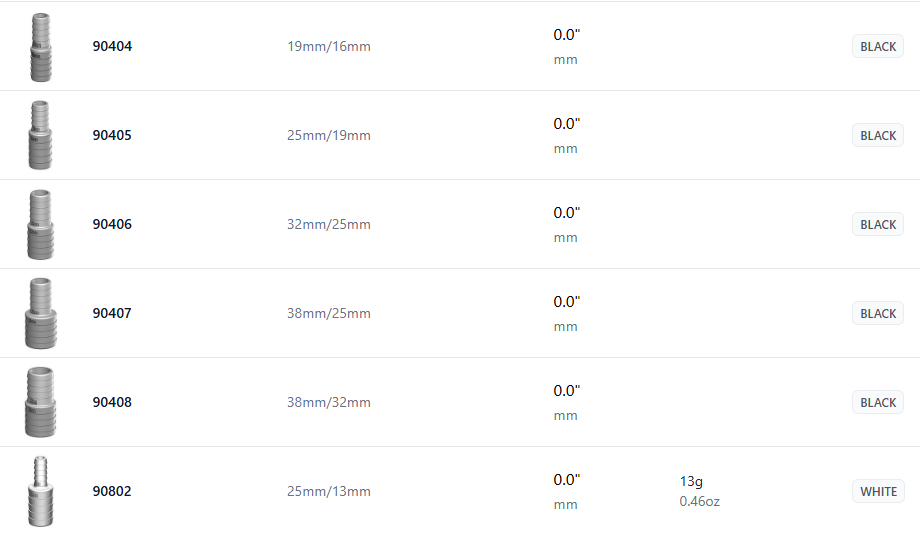Go to product 90406
This screenshot has width=920, height=542.
[x=112, y=224]
